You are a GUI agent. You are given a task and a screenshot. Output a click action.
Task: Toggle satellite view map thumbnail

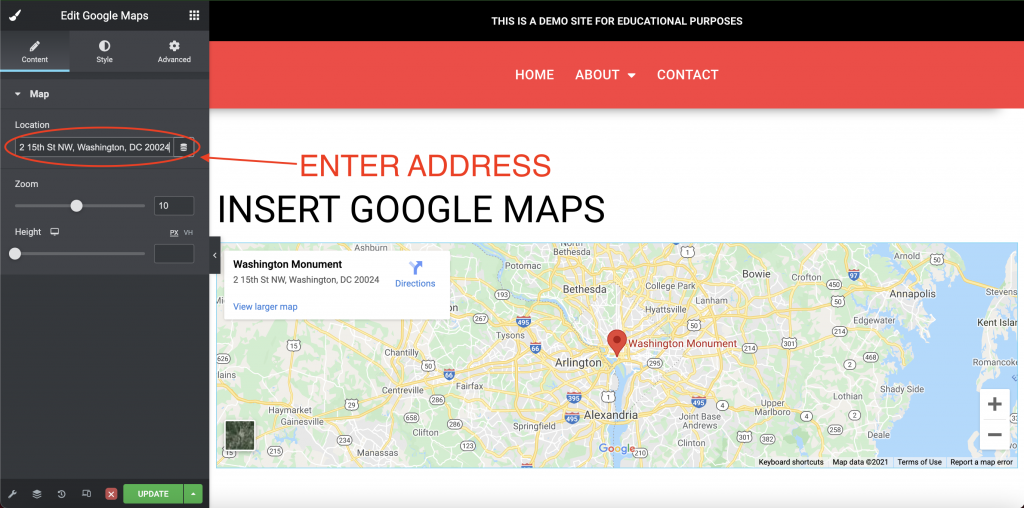pyautogui.click(x=240, y=435)
